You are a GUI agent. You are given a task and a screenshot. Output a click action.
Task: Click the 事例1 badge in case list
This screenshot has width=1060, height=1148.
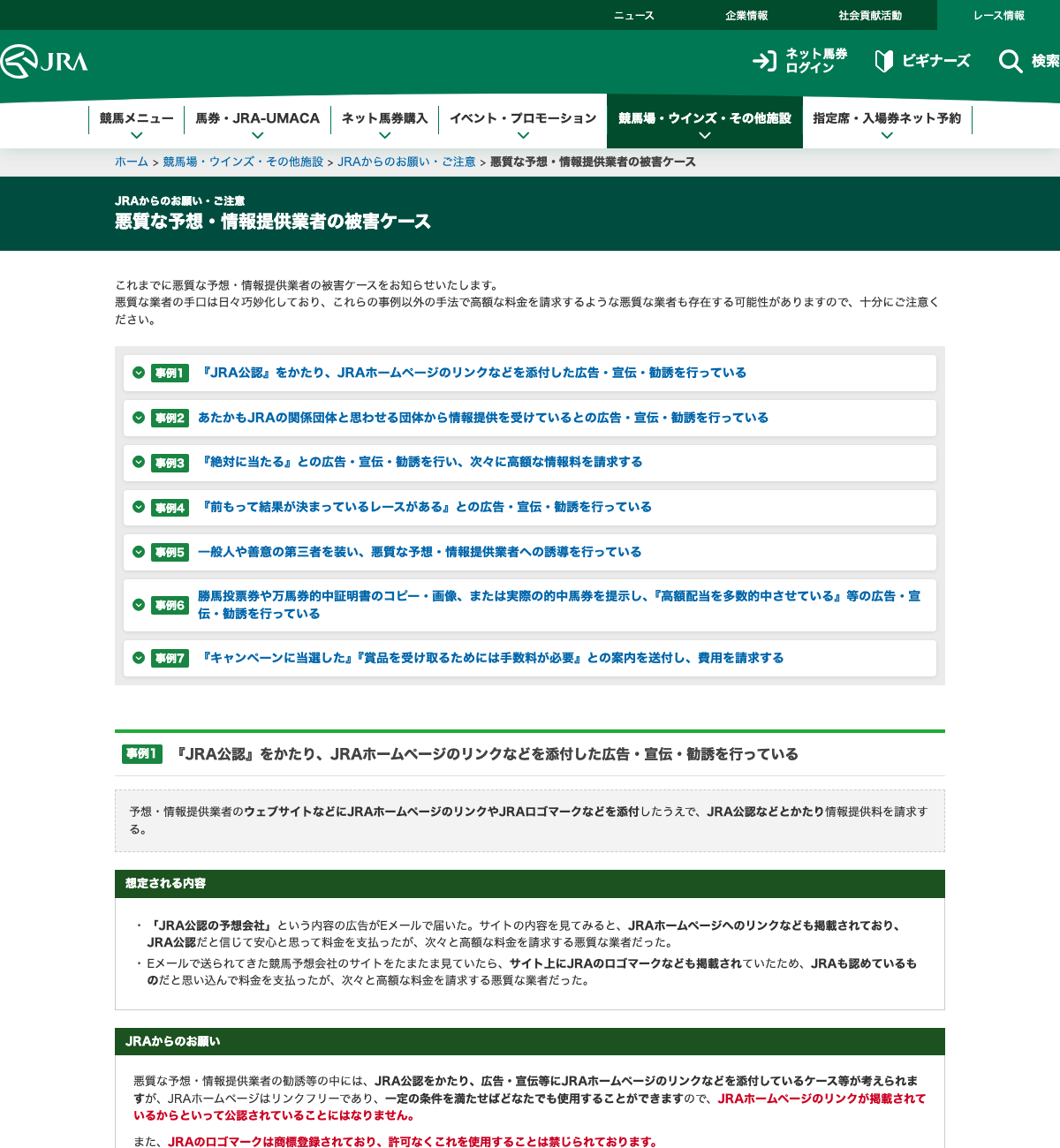point(170,373)
